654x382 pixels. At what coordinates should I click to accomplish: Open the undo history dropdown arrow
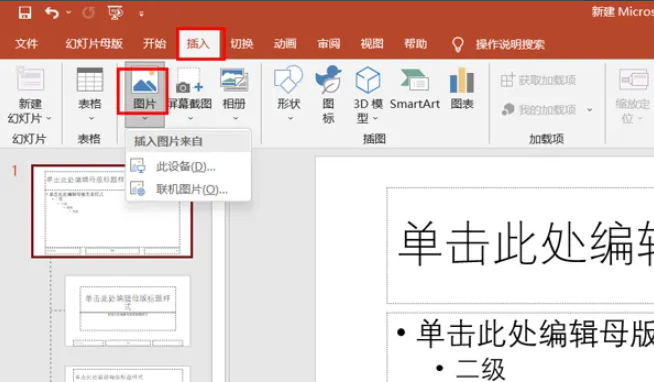click(68, 13)
